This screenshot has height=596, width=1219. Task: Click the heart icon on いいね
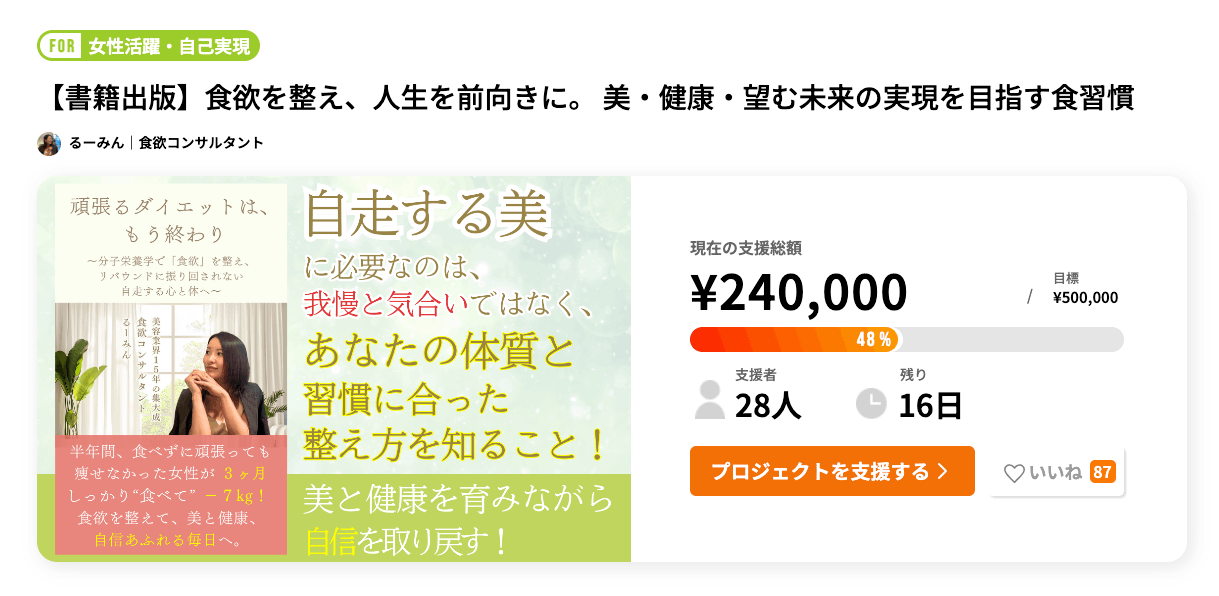coord(1014,473)
